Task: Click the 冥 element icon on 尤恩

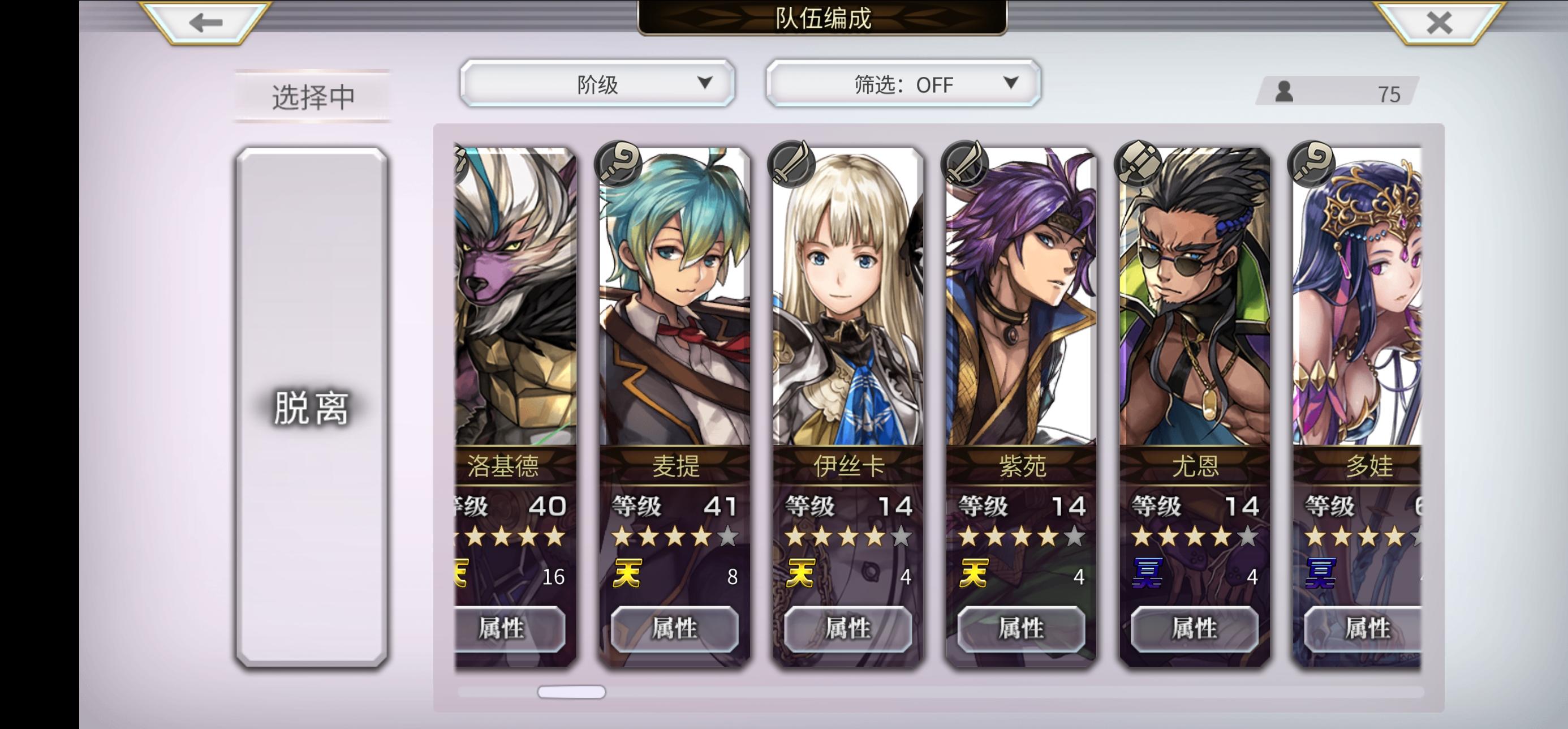Action: [1147, 573]
